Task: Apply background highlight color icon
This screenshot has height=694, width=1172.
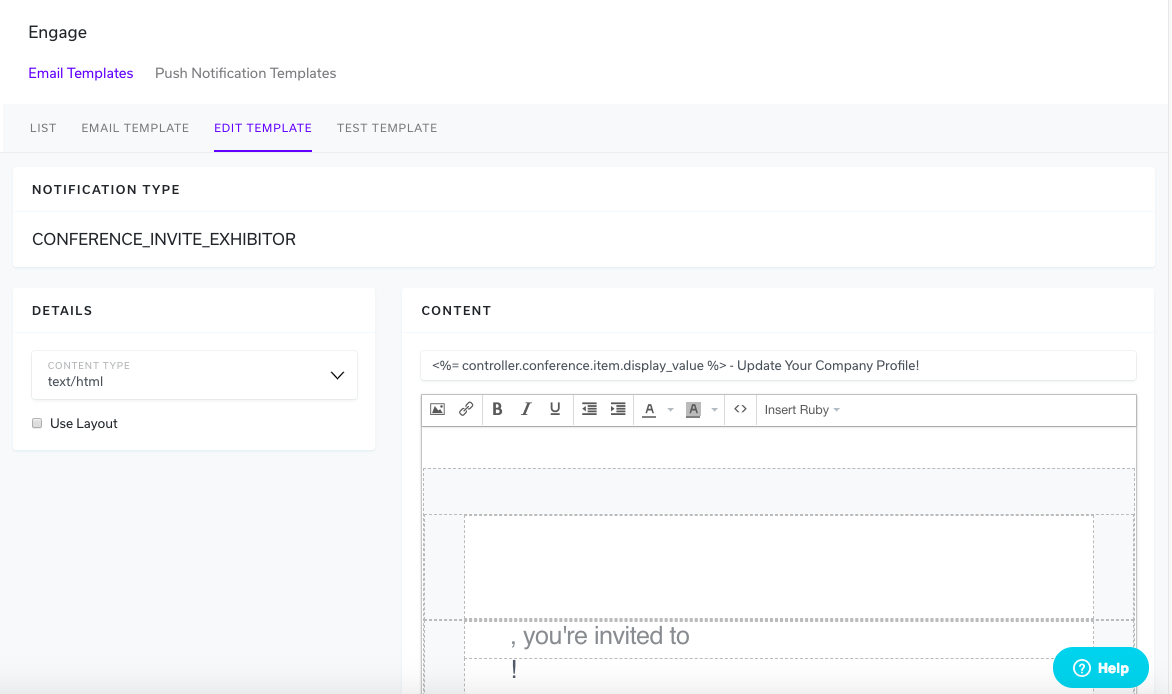Action: point(693,409)
